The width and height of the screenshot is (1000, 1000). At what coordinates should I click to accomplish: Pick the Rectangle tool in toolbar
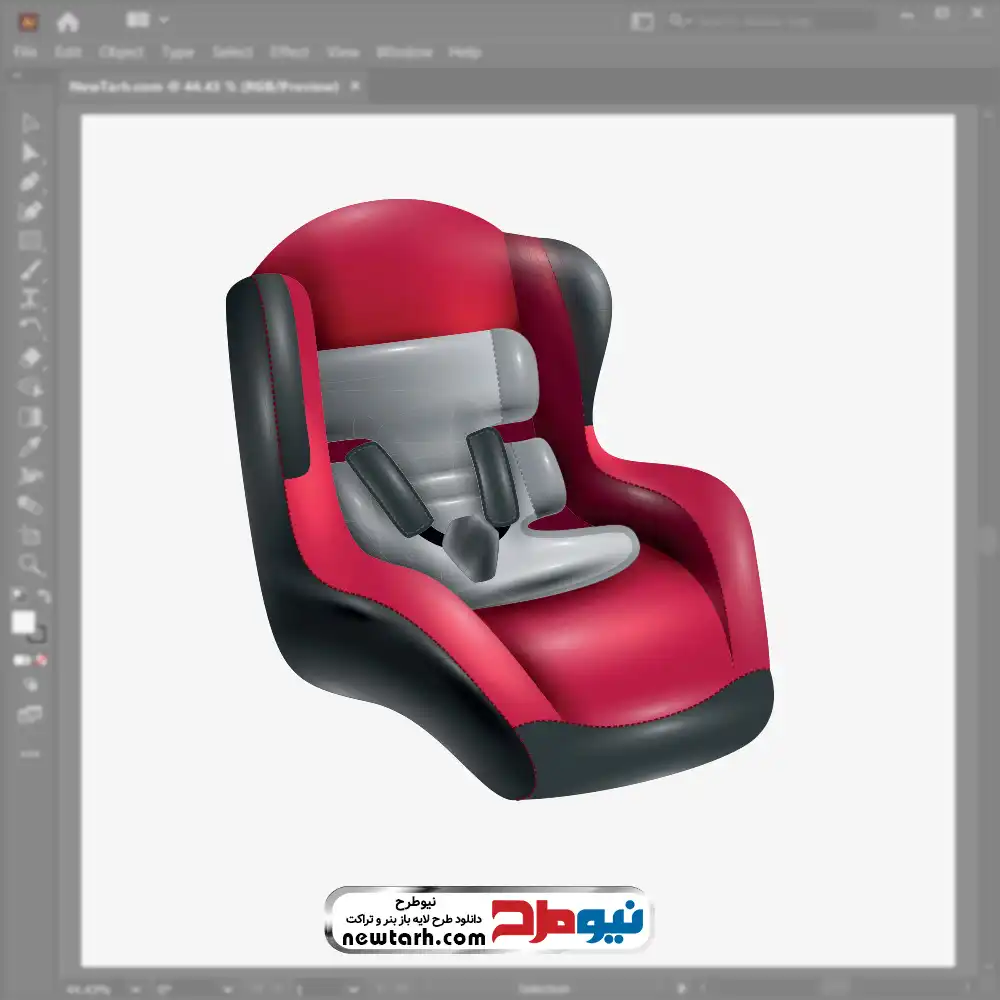pos(30,241)
